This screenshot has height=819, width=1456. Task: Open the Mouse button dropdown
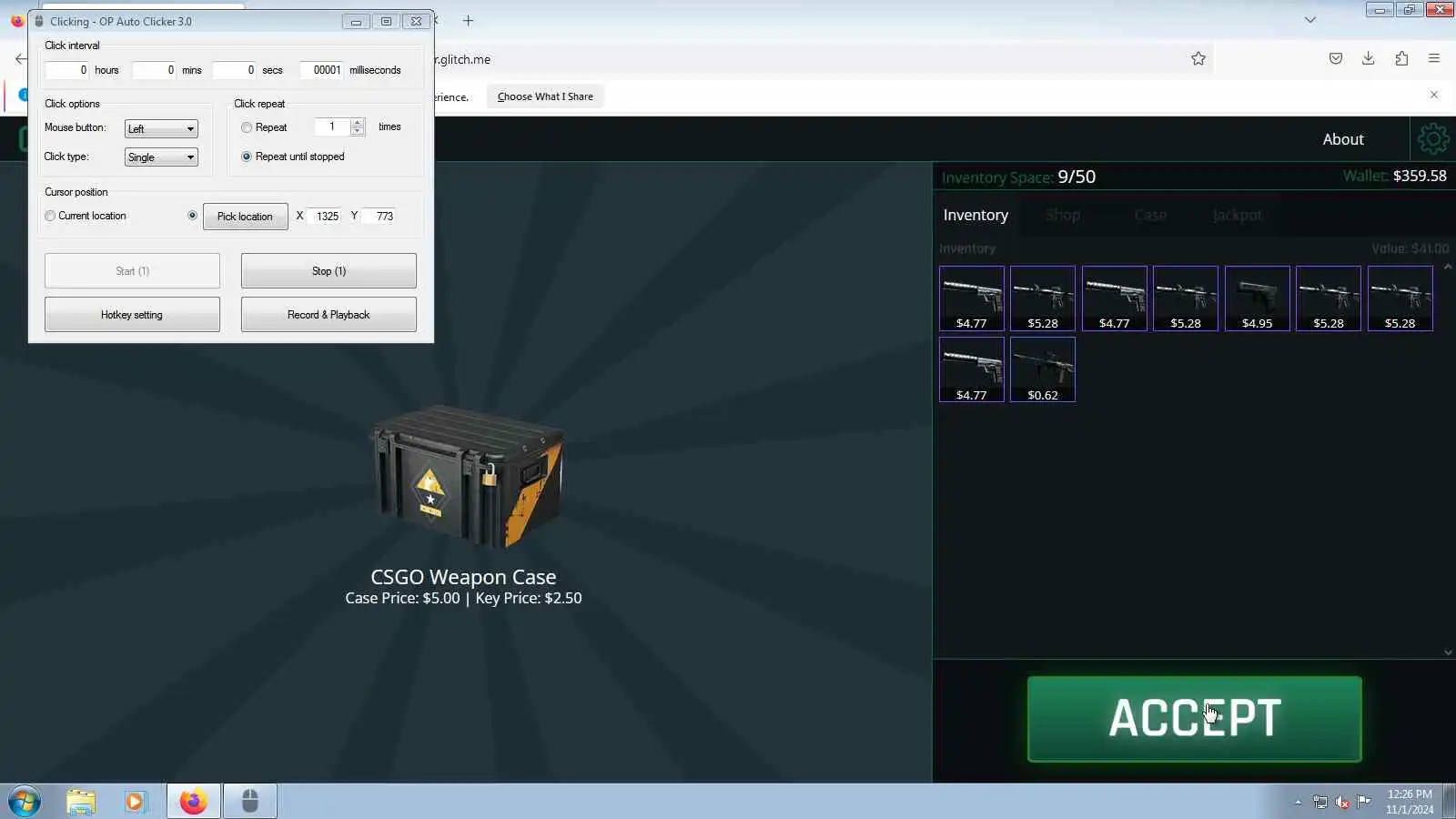[x=161, y=128]
